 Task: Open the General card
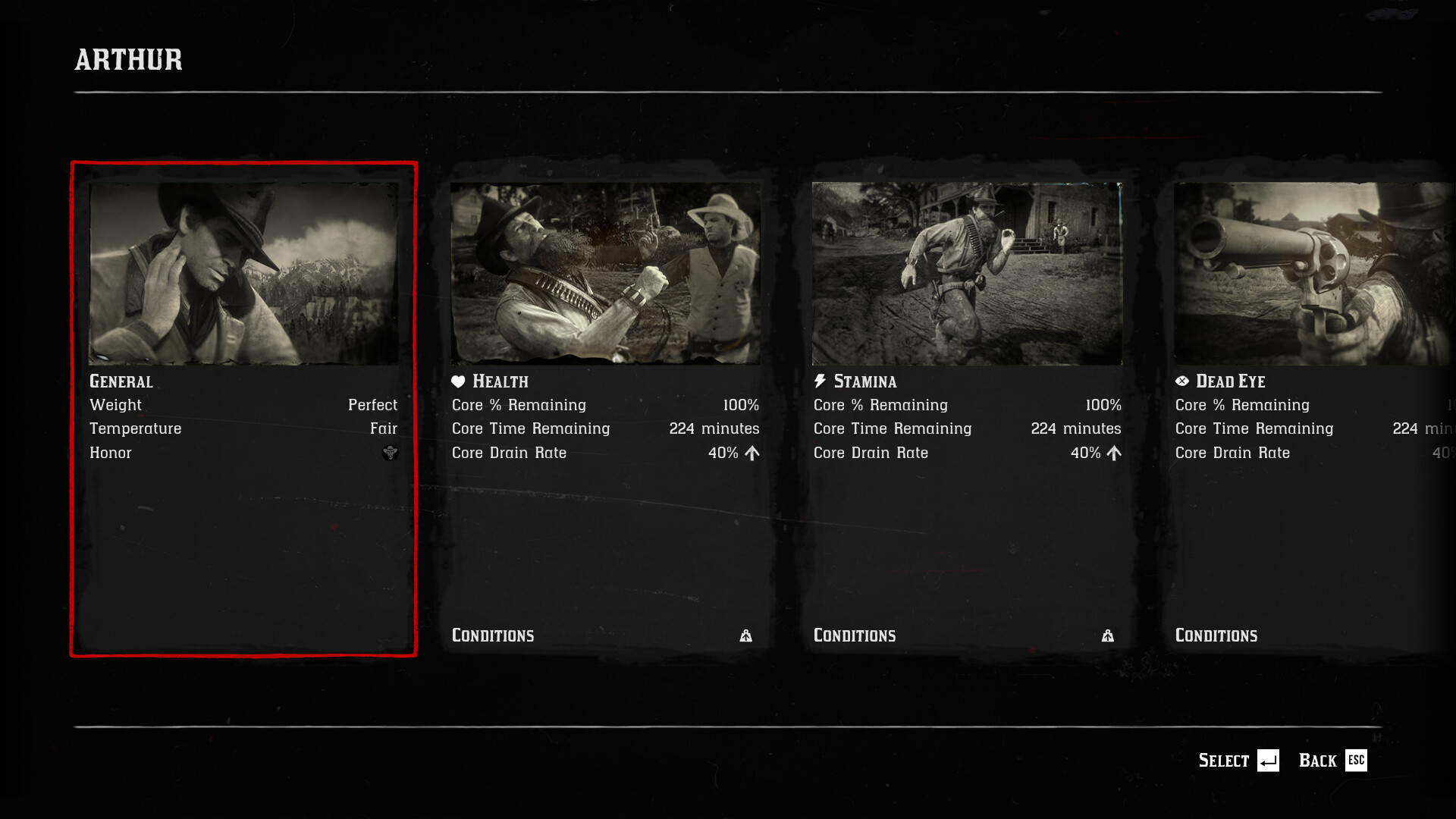243,409
